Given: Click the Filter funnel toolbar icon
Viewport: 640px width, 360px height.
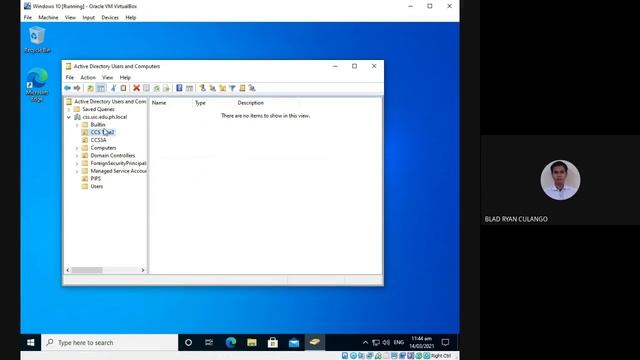Looking at the screenshot, I should coord(232,88).
